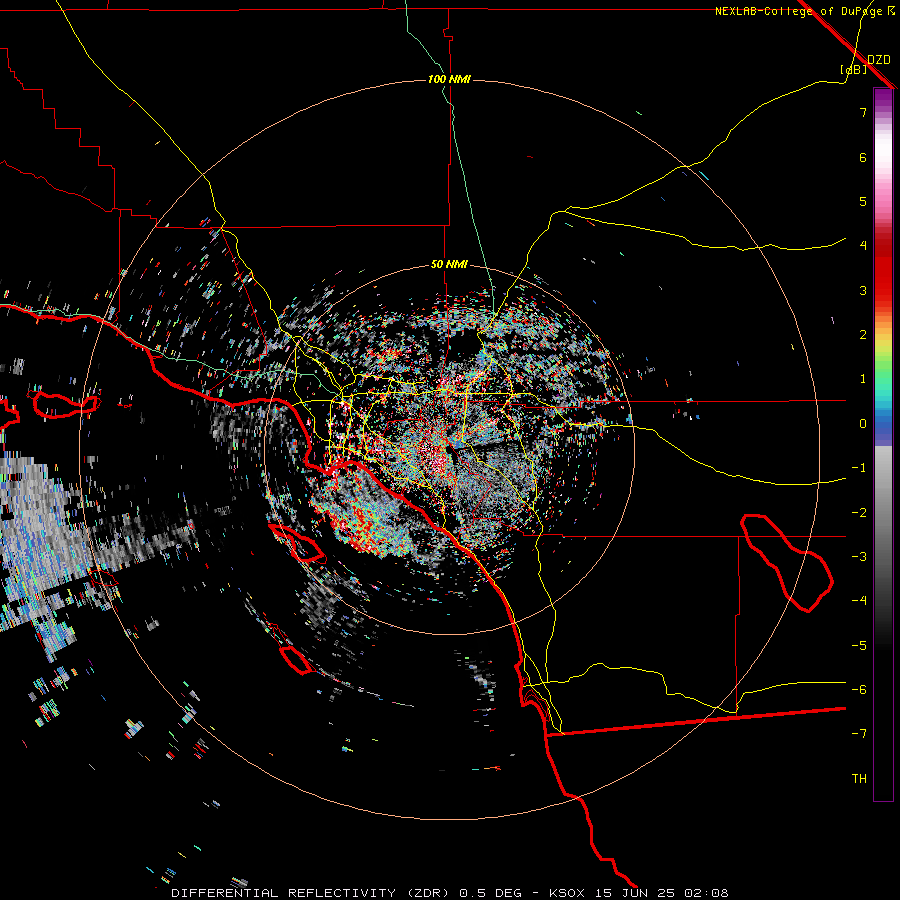Click the 50 NMI range ring label
The height and width of the screenshot is (900, 900).
click(x=449, y=265)
